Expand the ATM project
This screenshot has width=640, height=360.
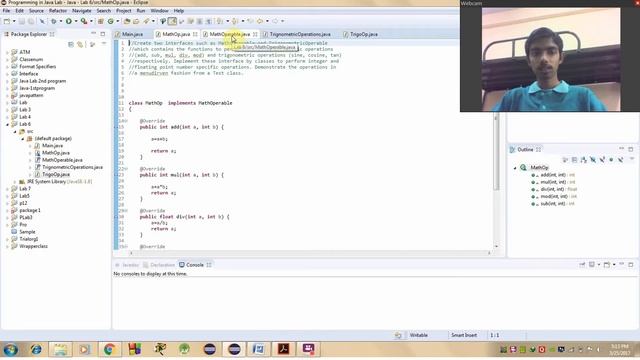pos(7,52)
